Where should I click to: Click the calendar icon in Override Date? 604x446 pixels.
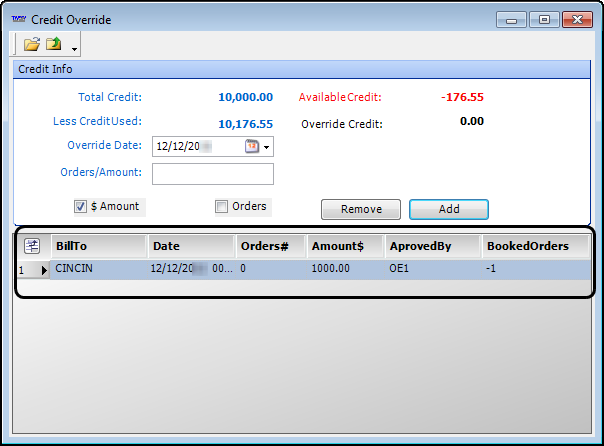point(252,146)
